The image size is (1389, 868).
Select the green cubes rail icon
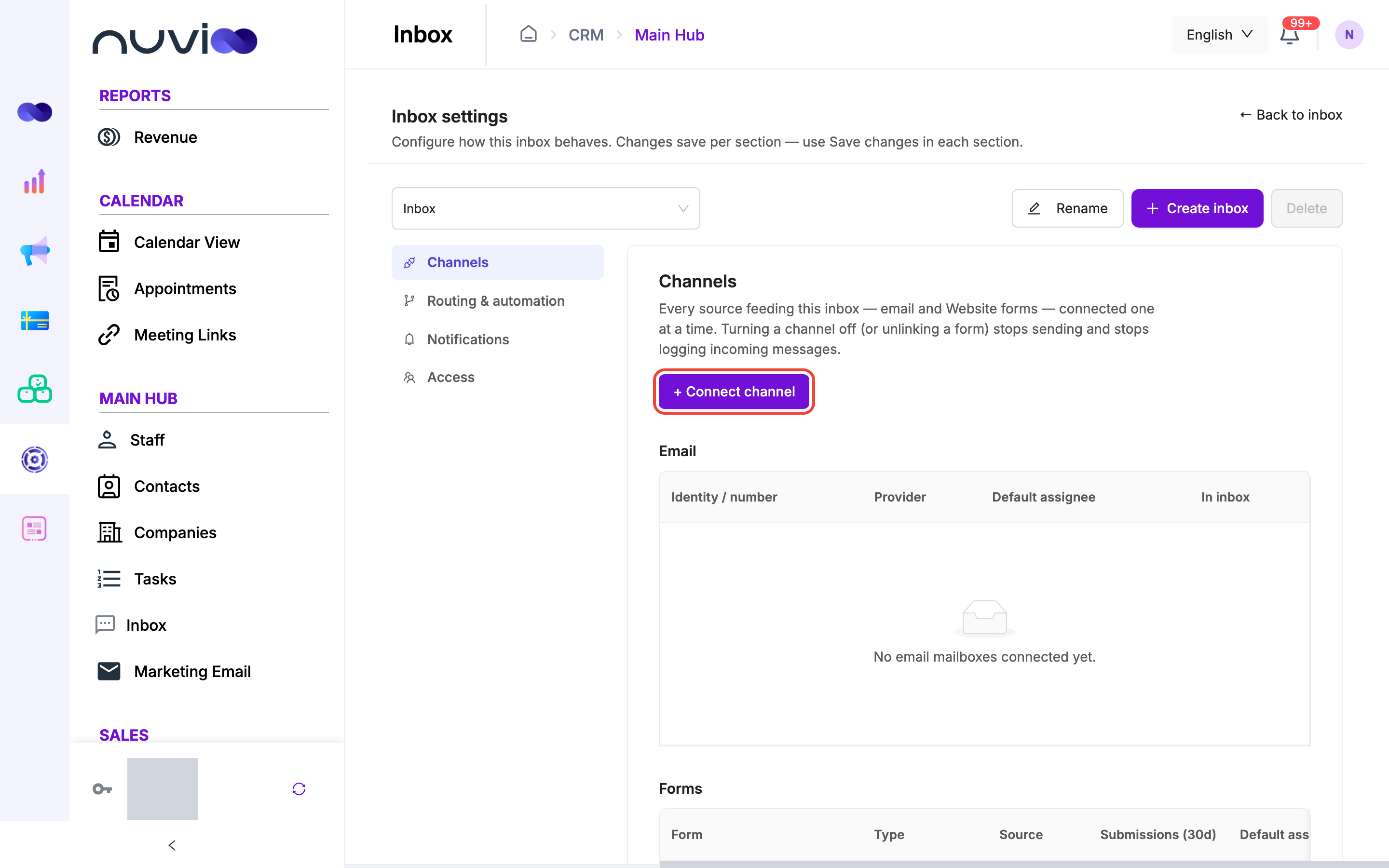34,389
